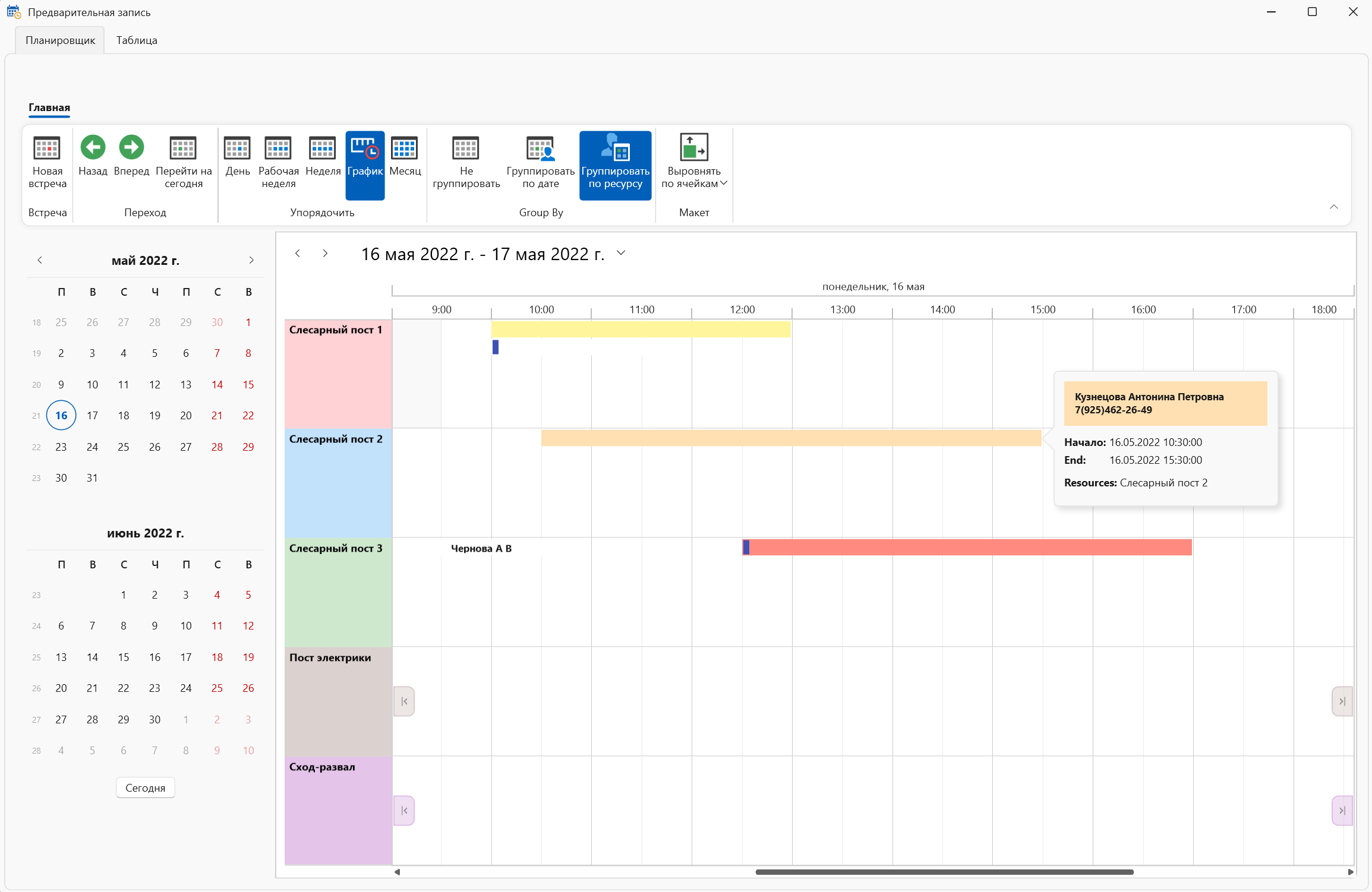Select the График timeline view
The height and width of the screenshot is (892, 1372).
[x=365, y=165]
